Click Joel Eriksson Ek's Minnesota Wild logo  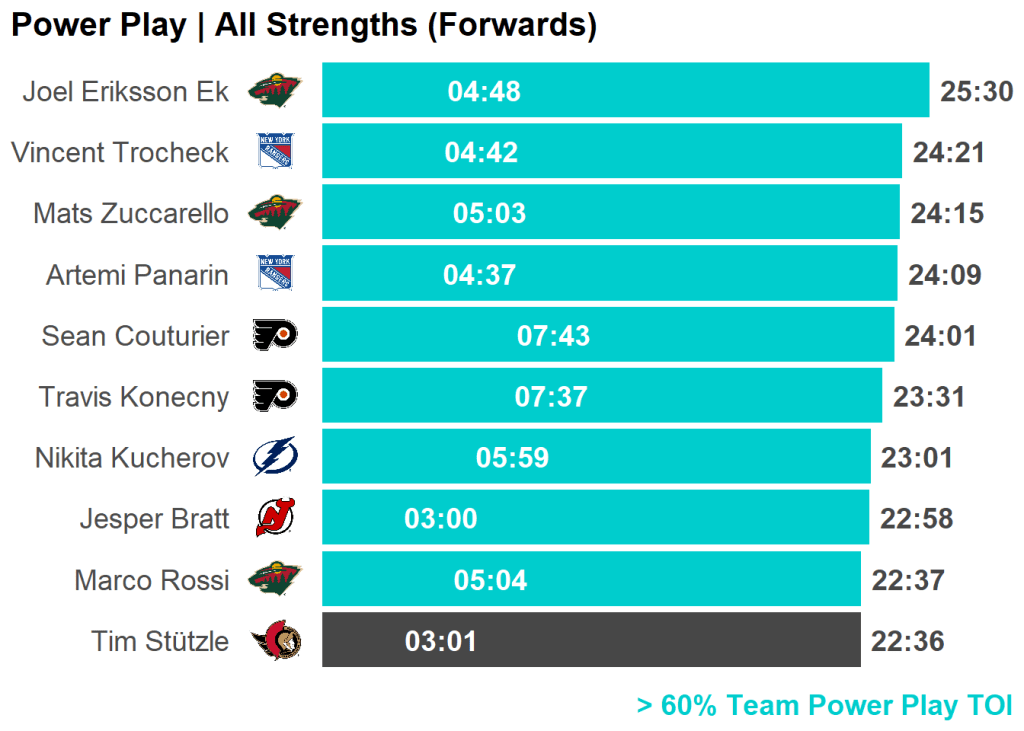coord(274,92)
